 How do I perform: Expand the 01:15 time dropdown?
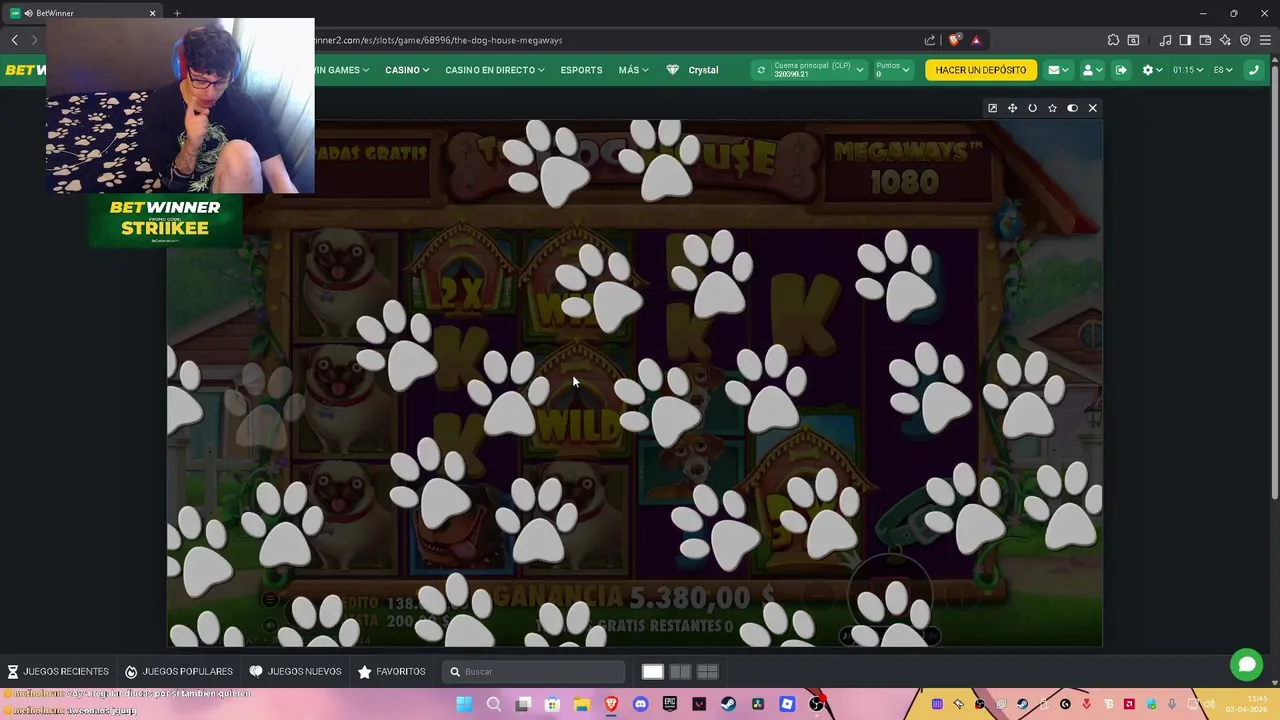pos(1188,70)
